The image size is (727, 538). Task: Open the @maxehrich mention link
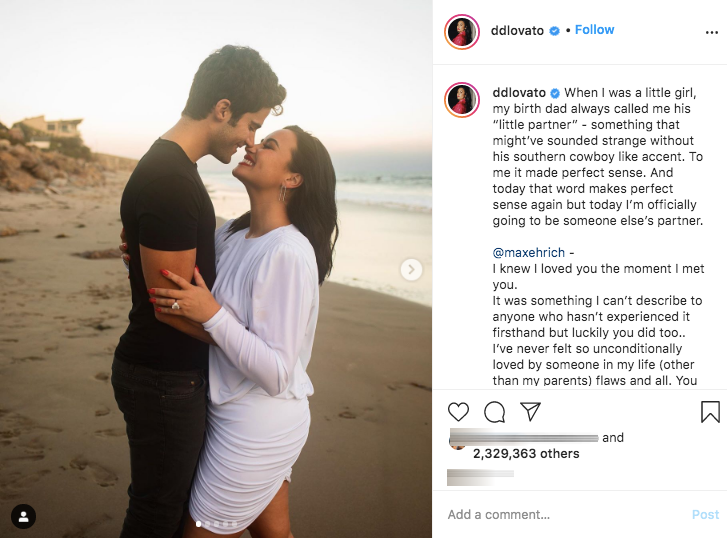coord(529,253)
